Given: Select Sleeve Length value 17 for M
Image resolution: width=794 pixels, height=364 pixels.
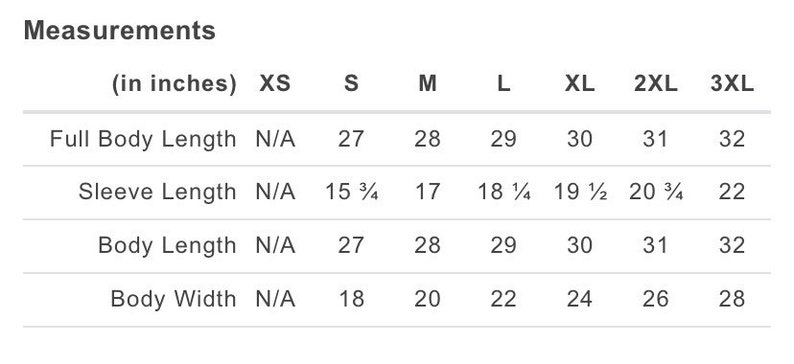Looking at the screenshot, I should 427,192.
